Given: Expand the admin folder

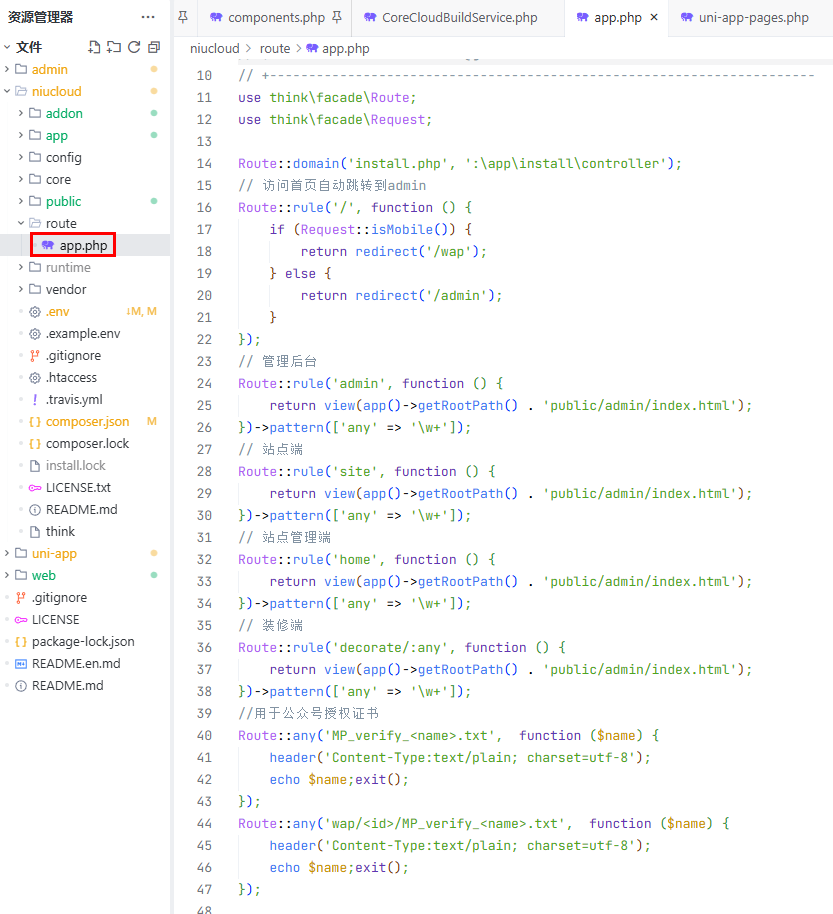Looking at the screenshot, I should tap(50, 69).
